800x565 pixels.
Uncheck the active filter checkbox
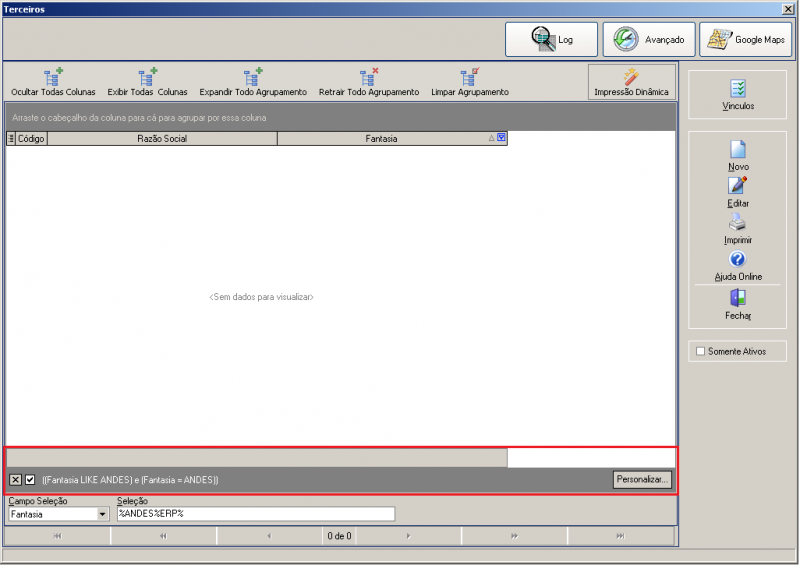(30, 480)
